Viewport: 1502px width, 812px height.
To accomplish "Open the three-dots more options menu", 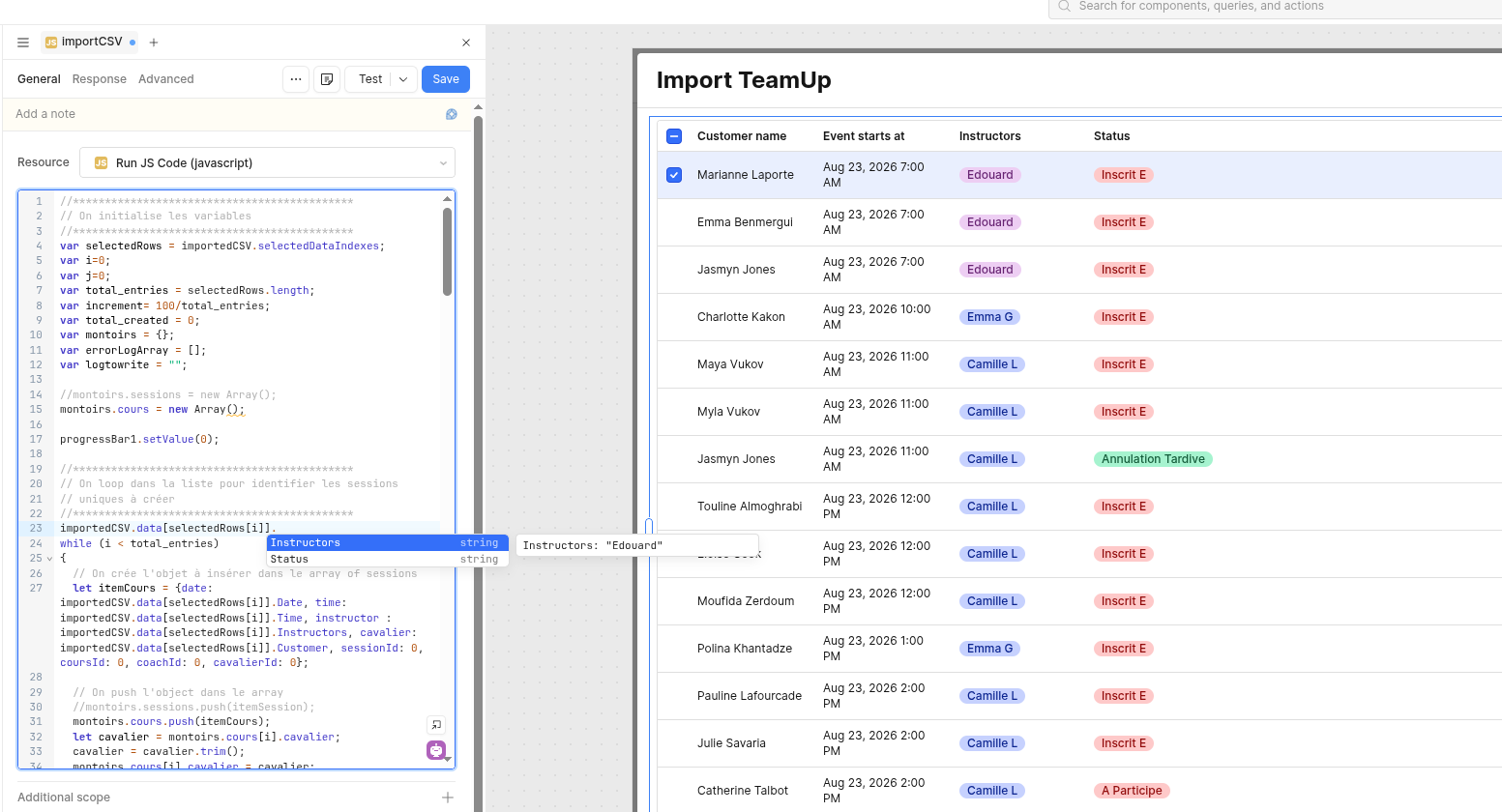I will 296,79.
